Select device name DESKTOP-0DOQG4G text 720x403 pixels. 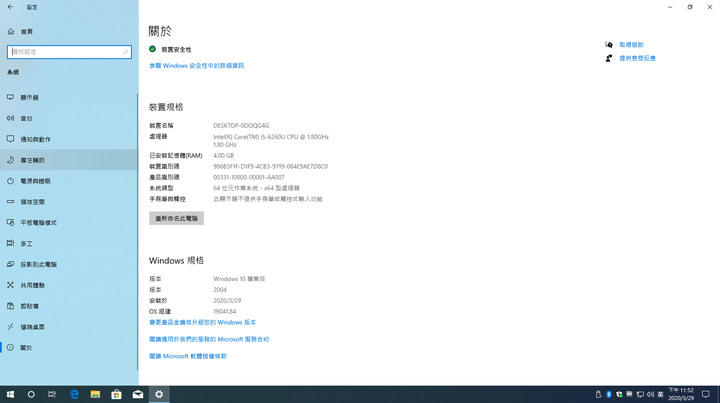coord(241,125)
